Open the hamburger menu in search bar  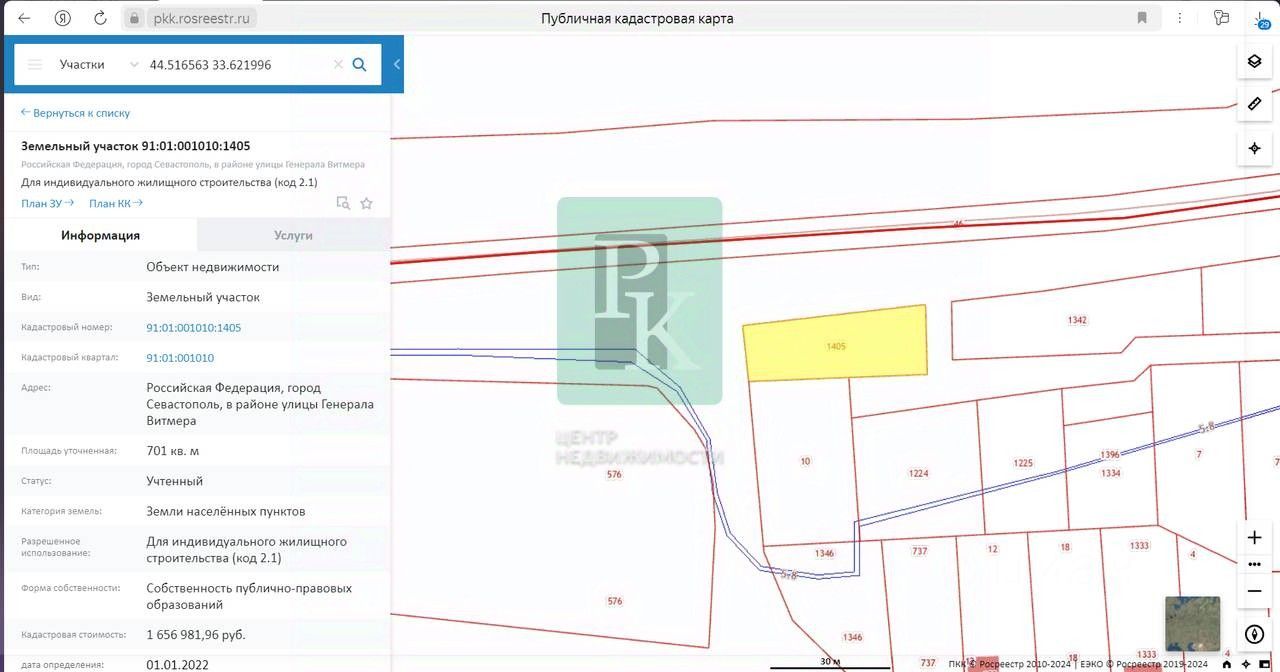pyautogui.click(x=35, y=65)
